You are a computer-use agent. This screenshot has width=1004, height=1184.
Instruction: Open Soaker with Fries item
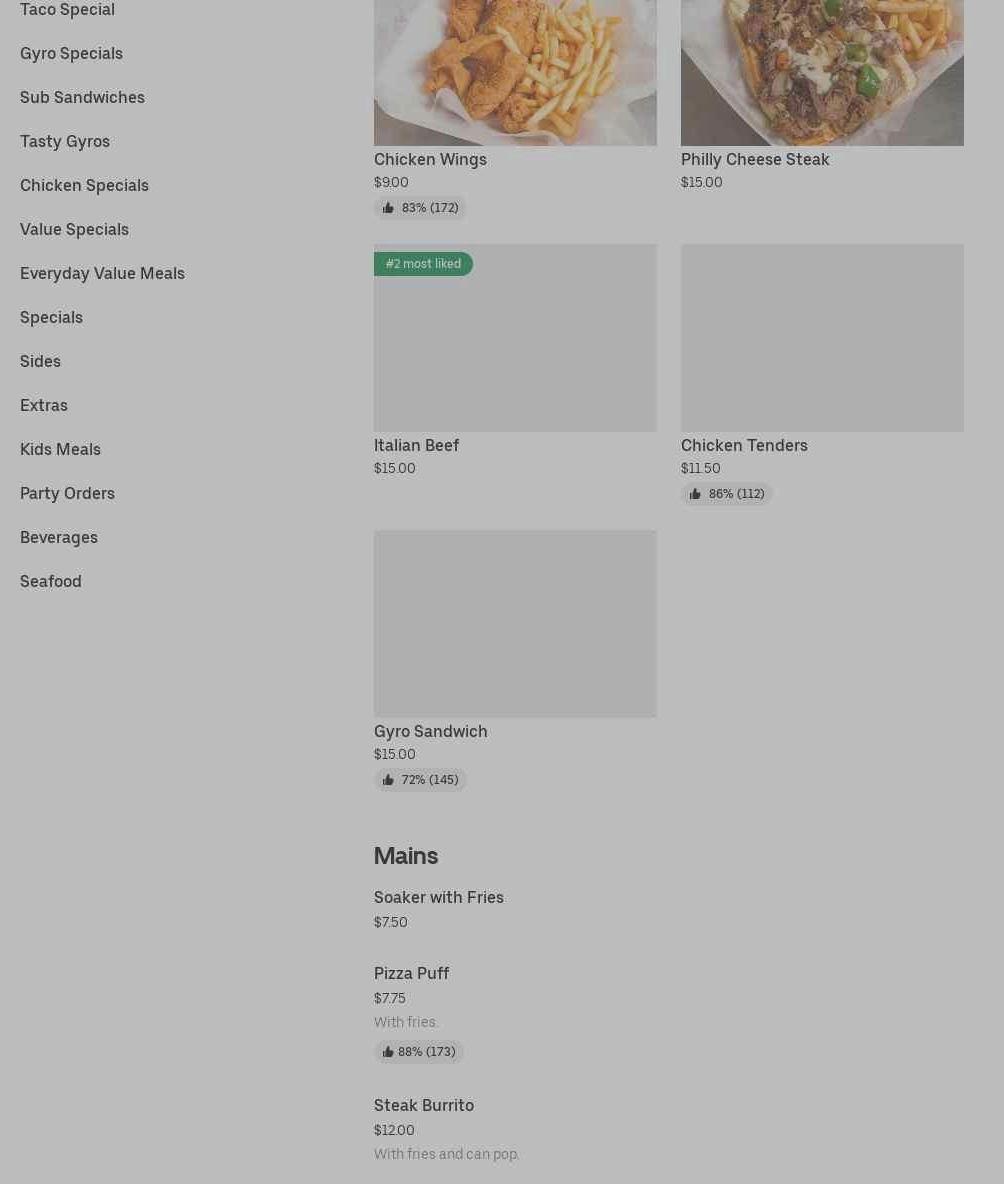[439, 897]
